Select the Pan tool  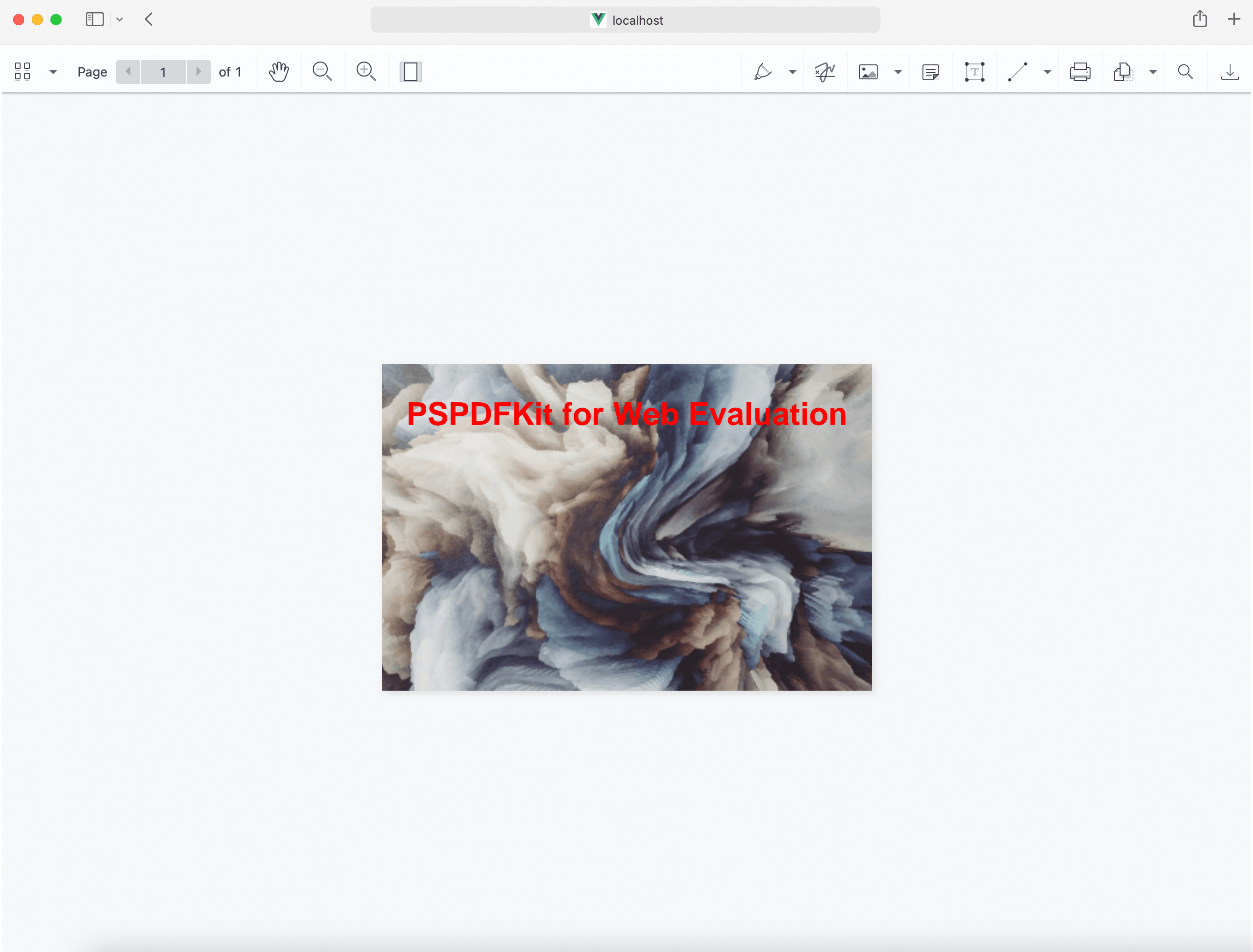click(279, 71)
